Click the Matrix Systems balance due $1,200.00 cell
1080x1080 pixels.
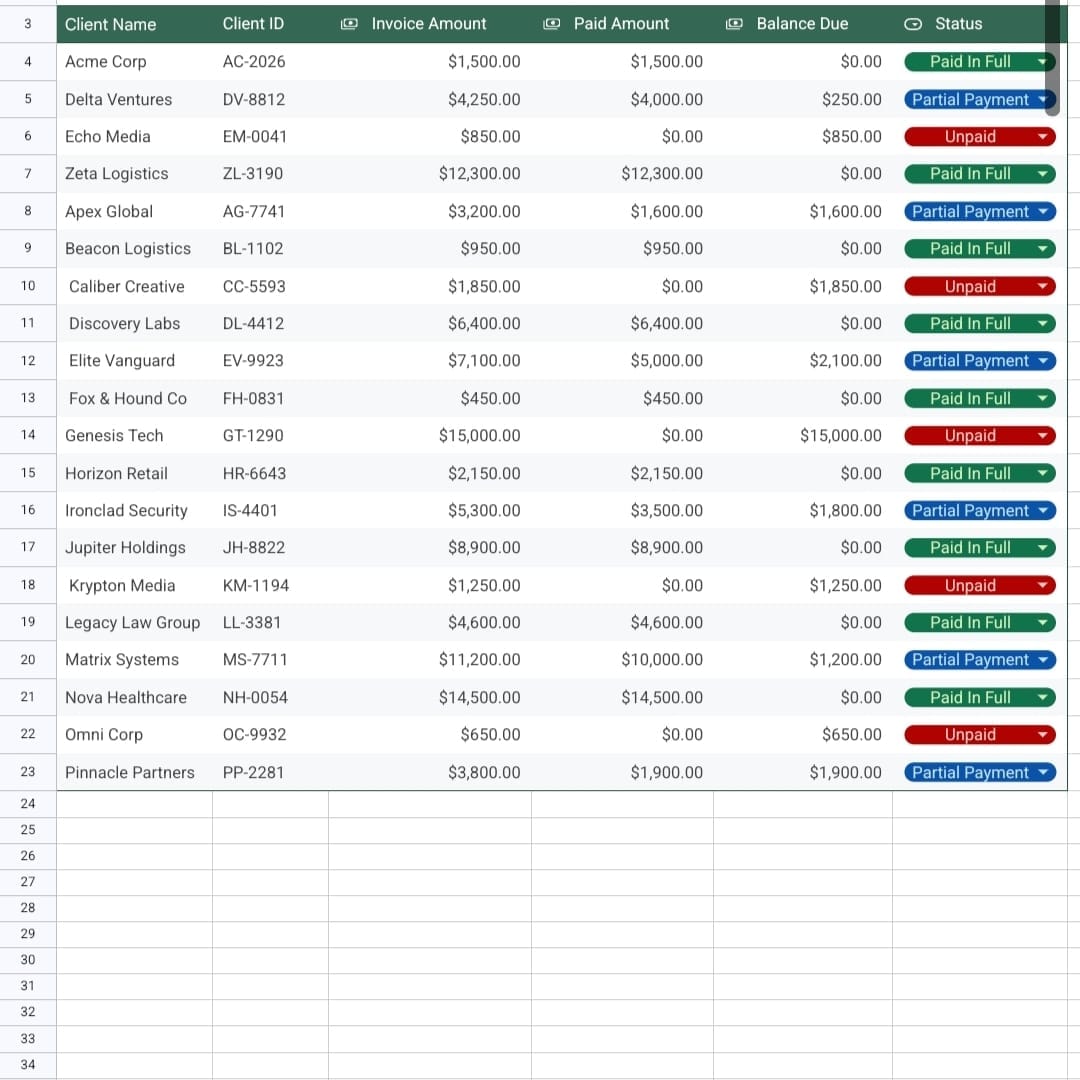click(803, 660)
